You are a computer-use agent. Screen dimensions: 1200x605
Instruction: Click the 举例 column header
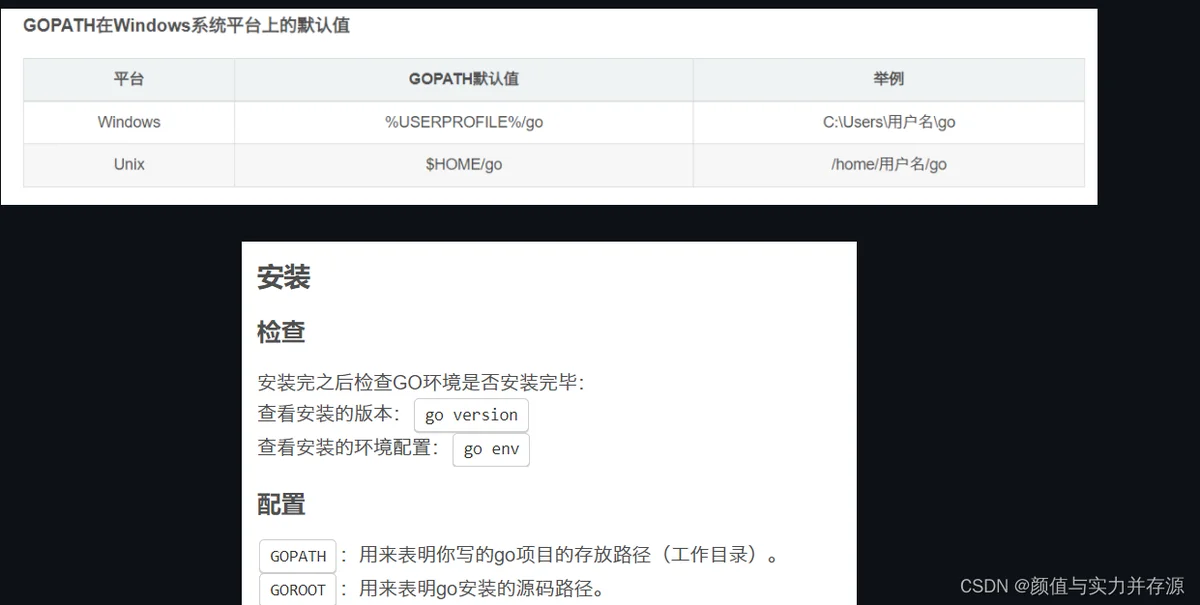[889, 79]
